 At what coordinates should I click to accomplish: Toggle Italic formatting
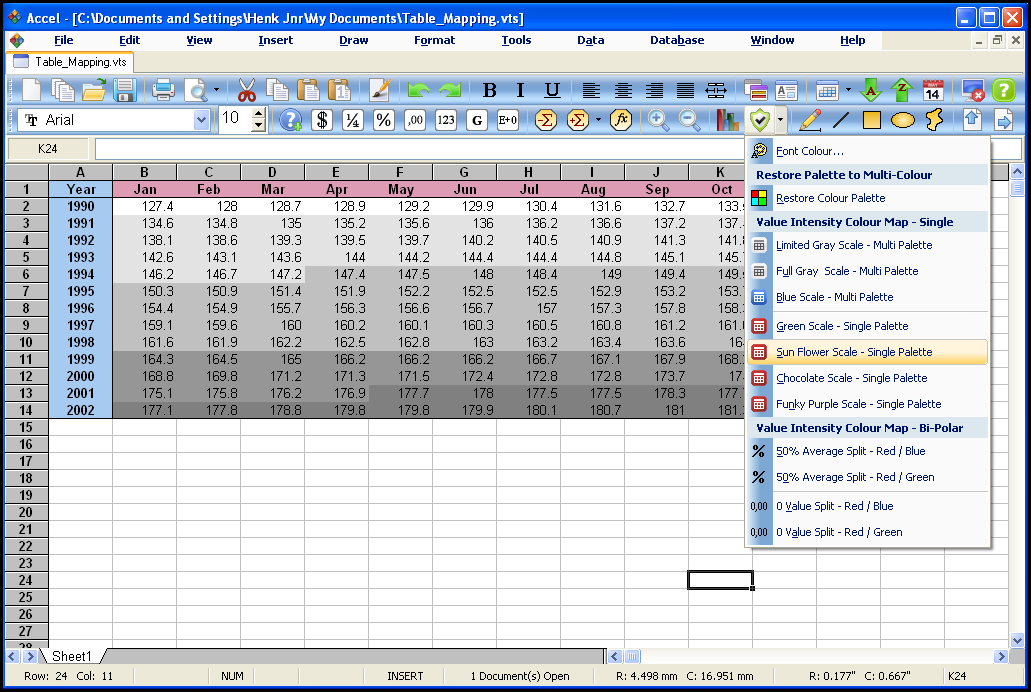pyautogui.click(x=521, y=91)
